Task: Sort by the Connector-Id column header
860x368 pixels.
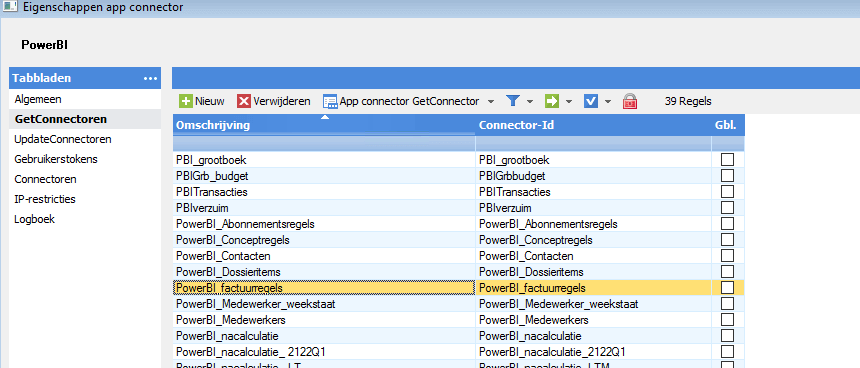Action: [x=593, y=125]
